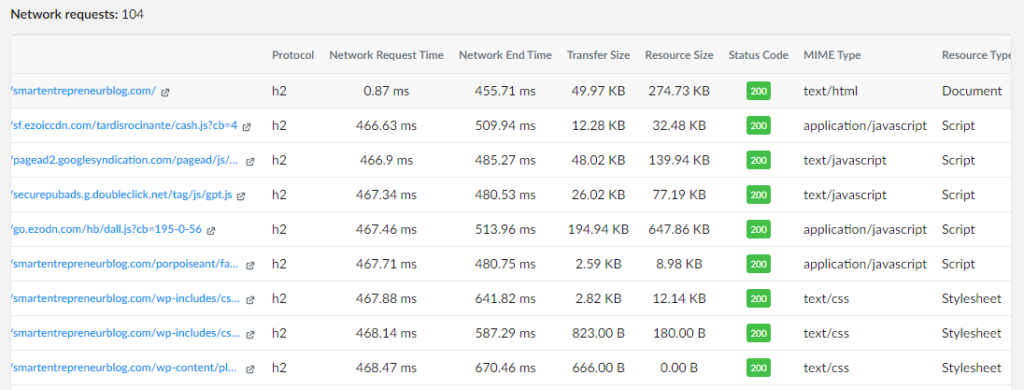This screenshot has width=1024, height=390.
Task: Click the Network Request Time column header
Action: coord(387,56)
